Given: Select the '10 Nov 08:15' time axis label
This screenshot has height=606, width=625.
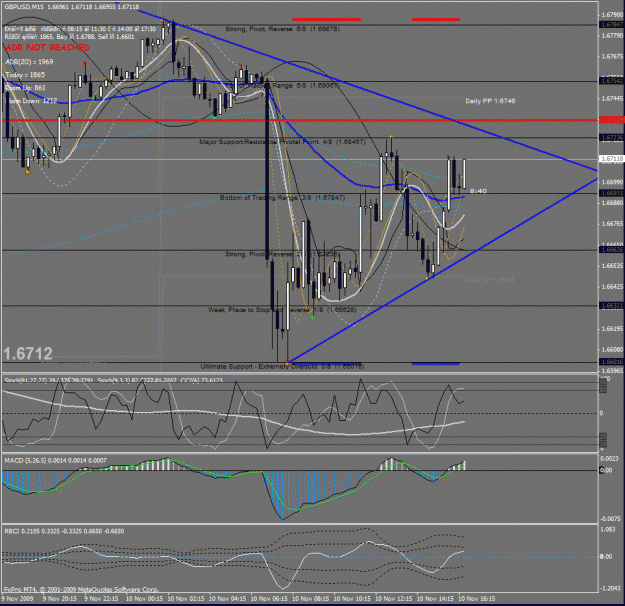Looking at the screenshot, I should pos(311,599).
